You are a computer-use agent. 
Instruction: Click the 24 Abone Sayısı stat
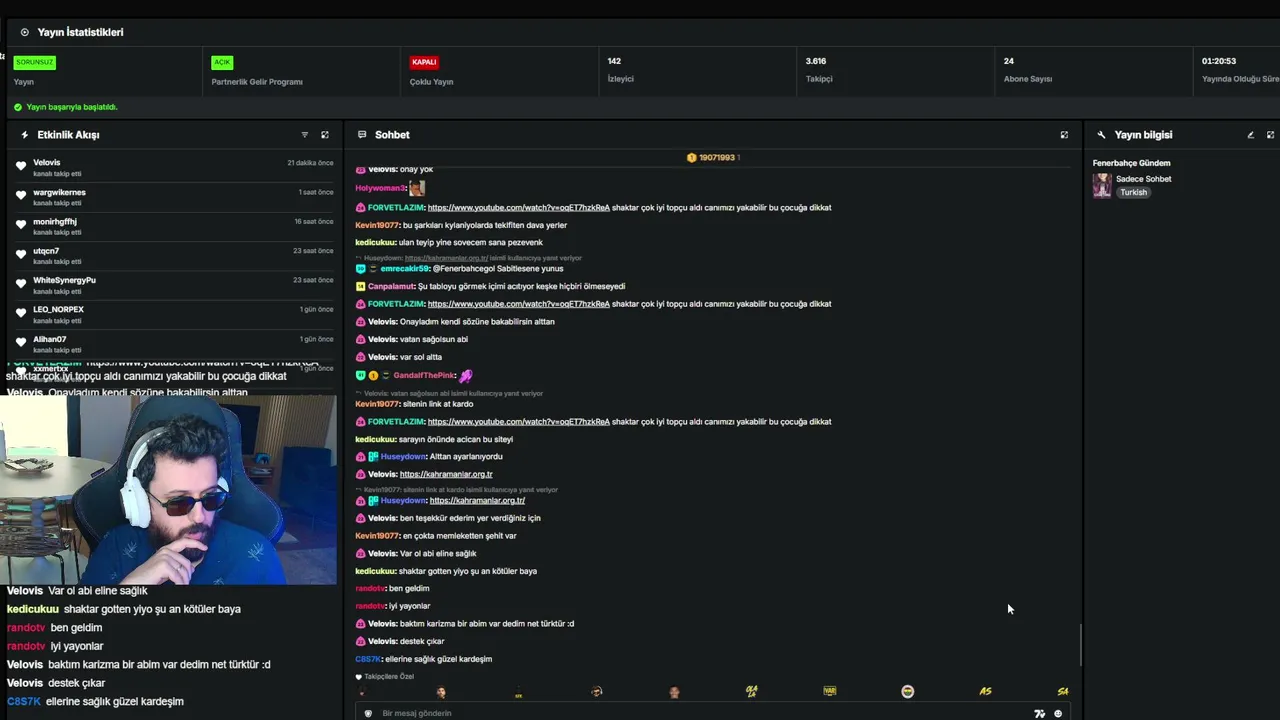click(1028, 69)
